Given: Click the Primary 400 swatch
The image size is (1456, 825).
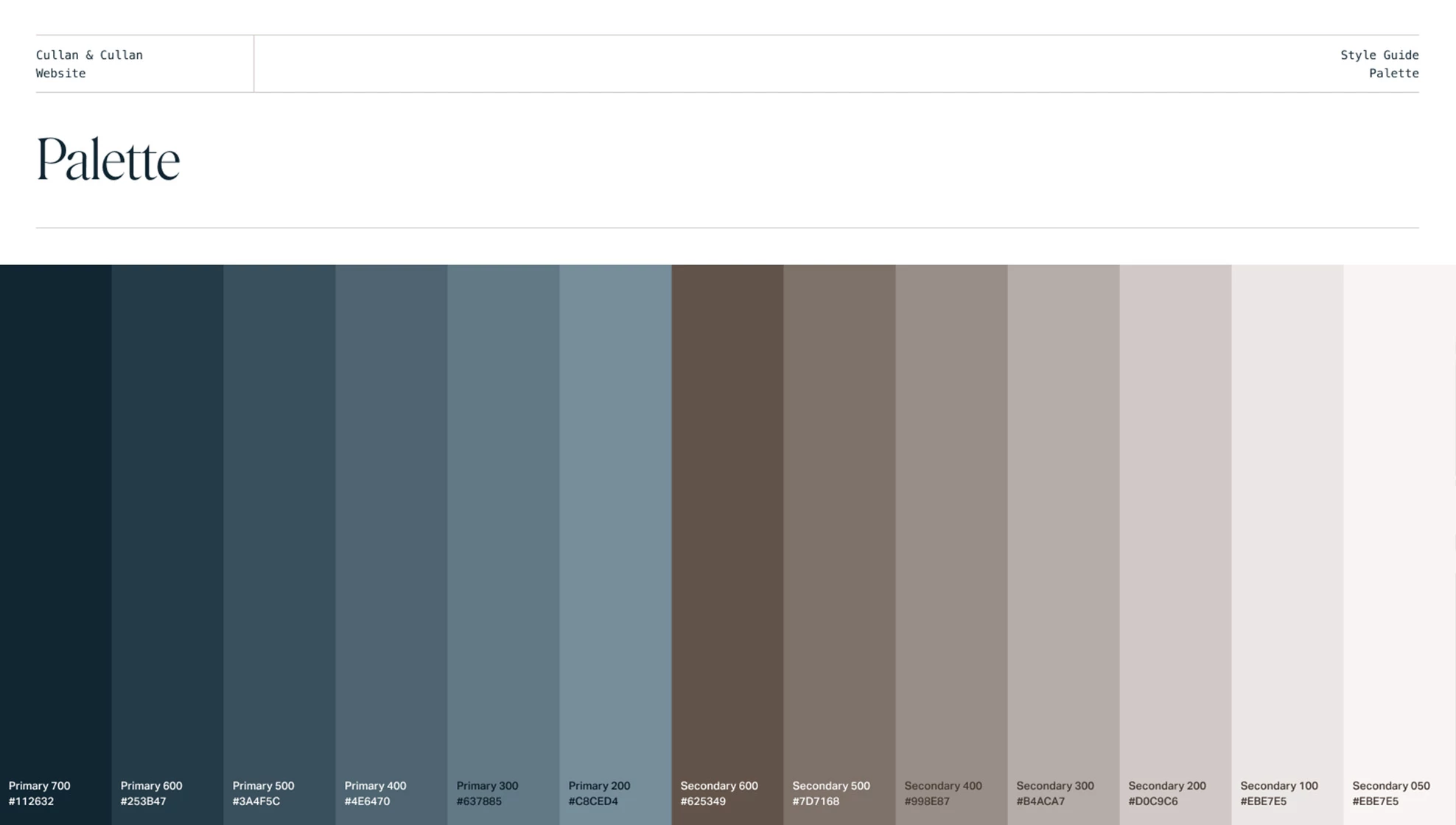Looking at the screenshot, I should [391, 516].
